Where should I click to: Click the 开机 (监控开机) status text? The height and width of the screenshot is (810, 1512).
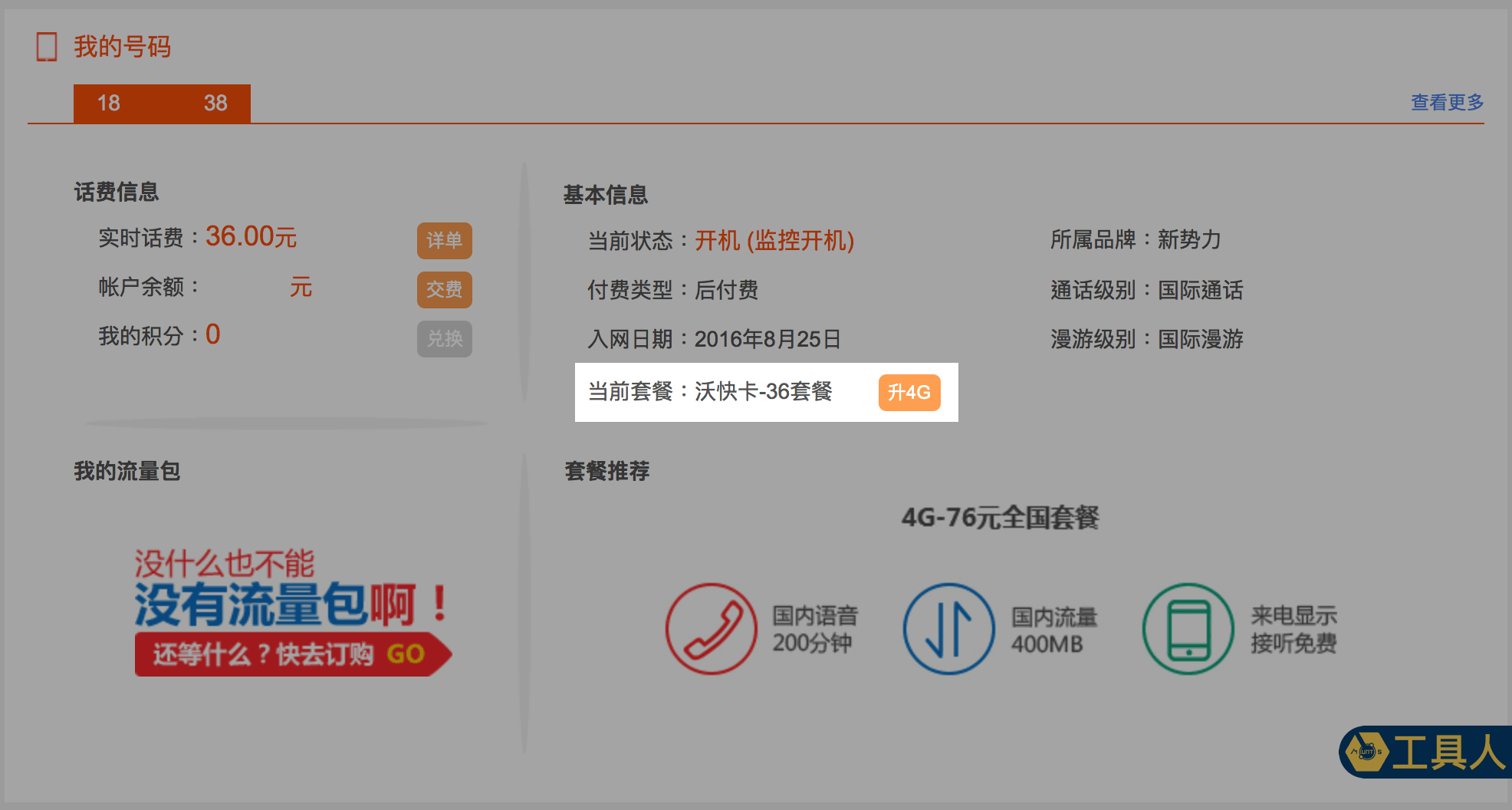pos(774,241)
